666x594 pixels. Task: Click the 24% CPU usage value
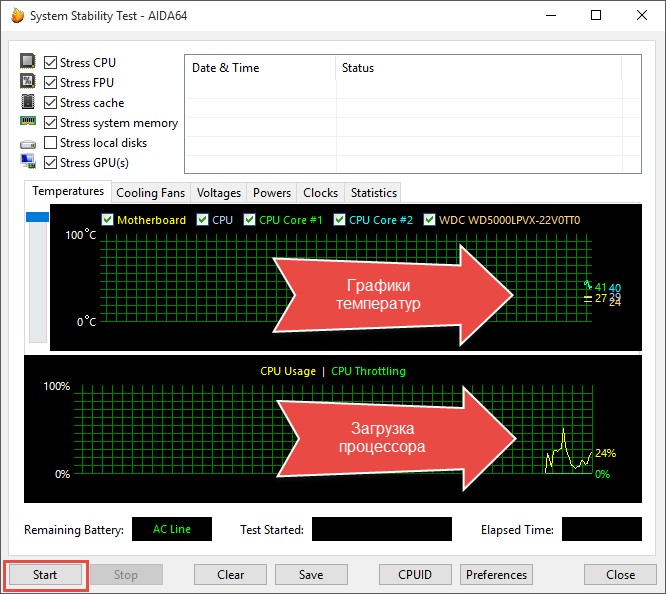tap(605, 453)
